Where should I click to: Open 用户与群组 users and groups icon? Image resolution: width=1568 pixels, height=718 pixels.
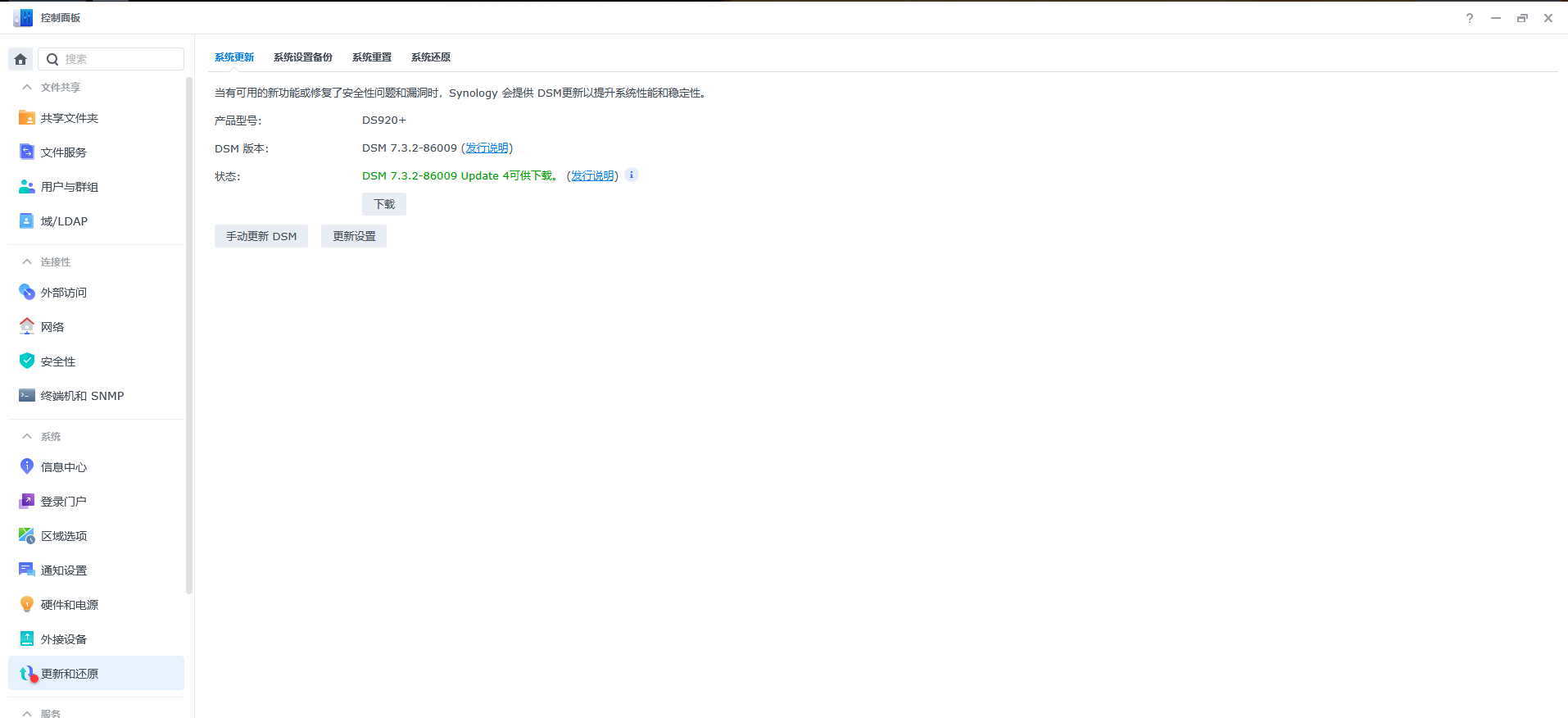pos(27,187)
